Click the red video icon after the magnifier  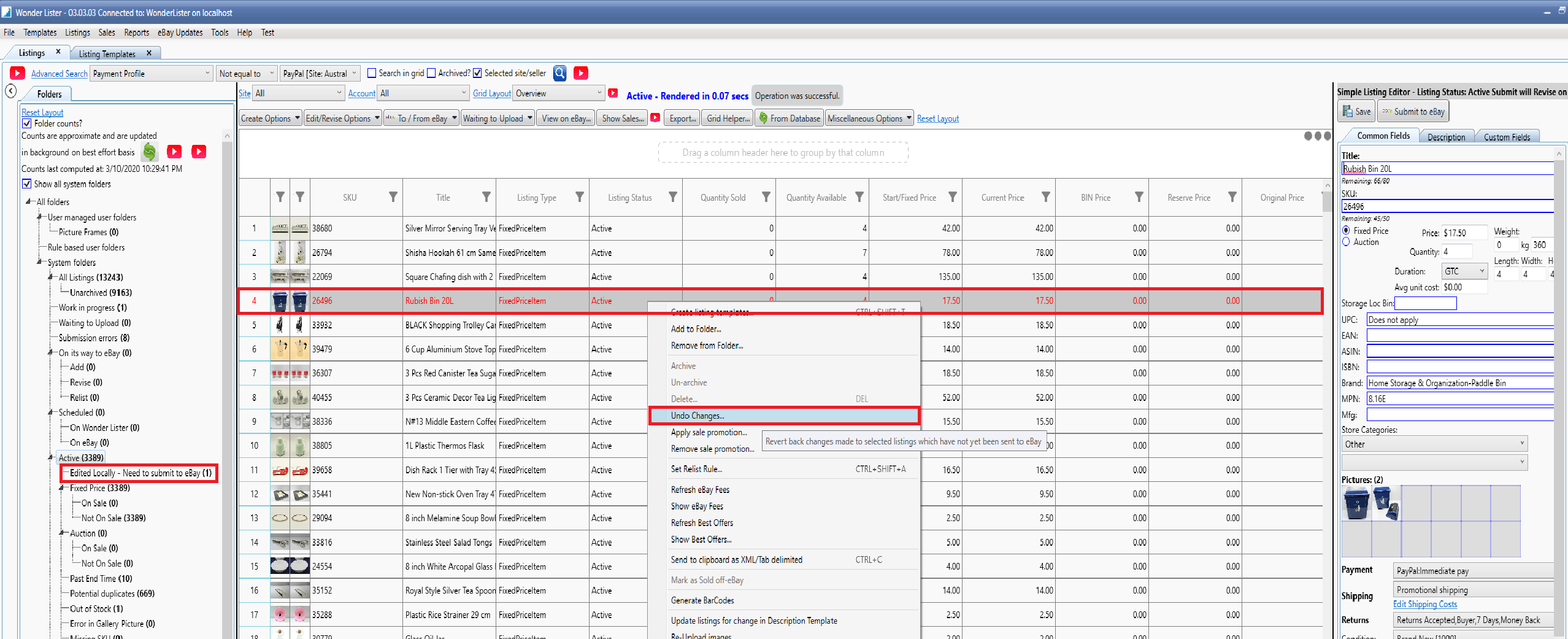tap(580, 73)
